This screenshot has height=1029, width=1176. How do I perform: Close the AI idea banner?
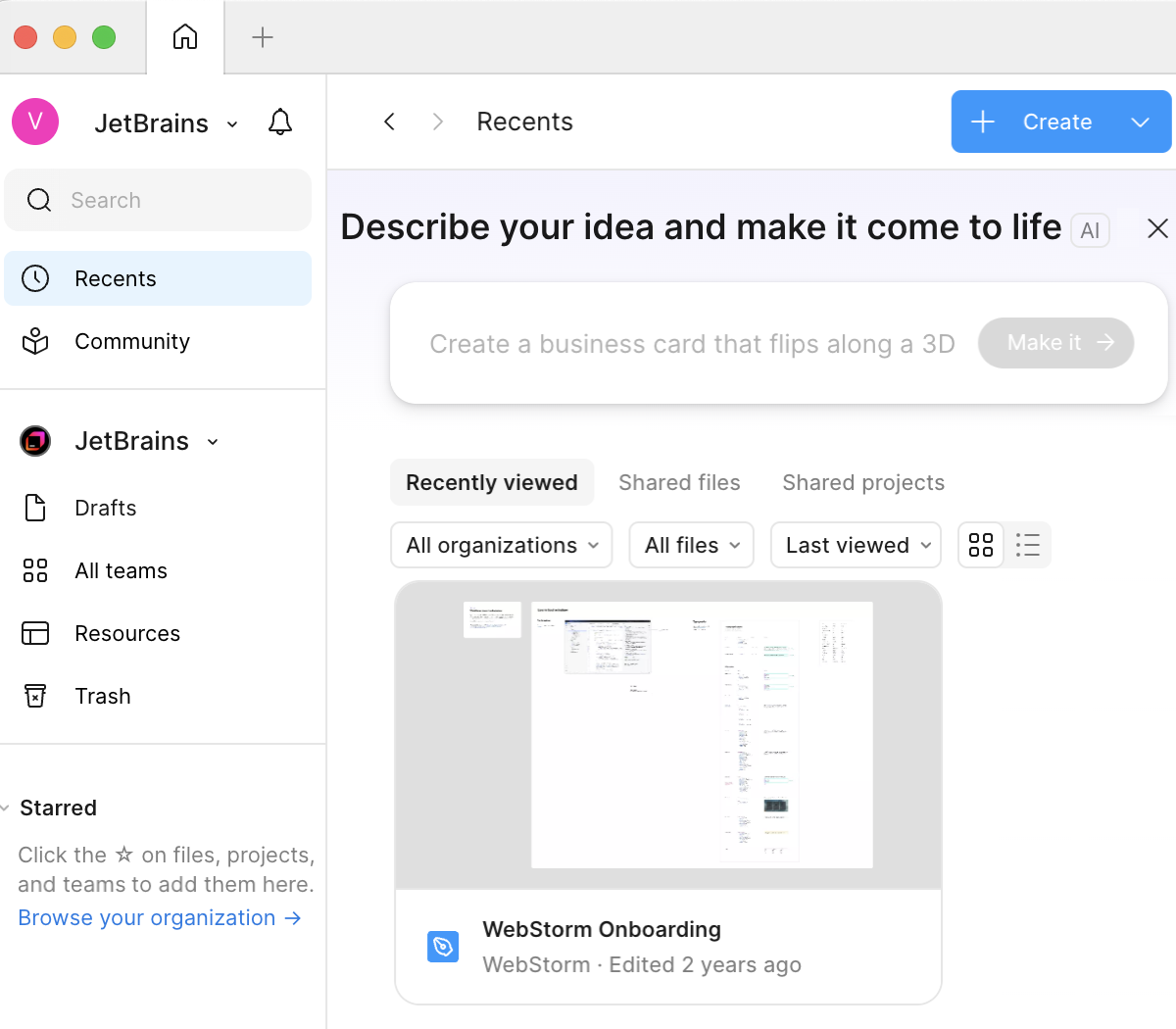(1157, 228)
